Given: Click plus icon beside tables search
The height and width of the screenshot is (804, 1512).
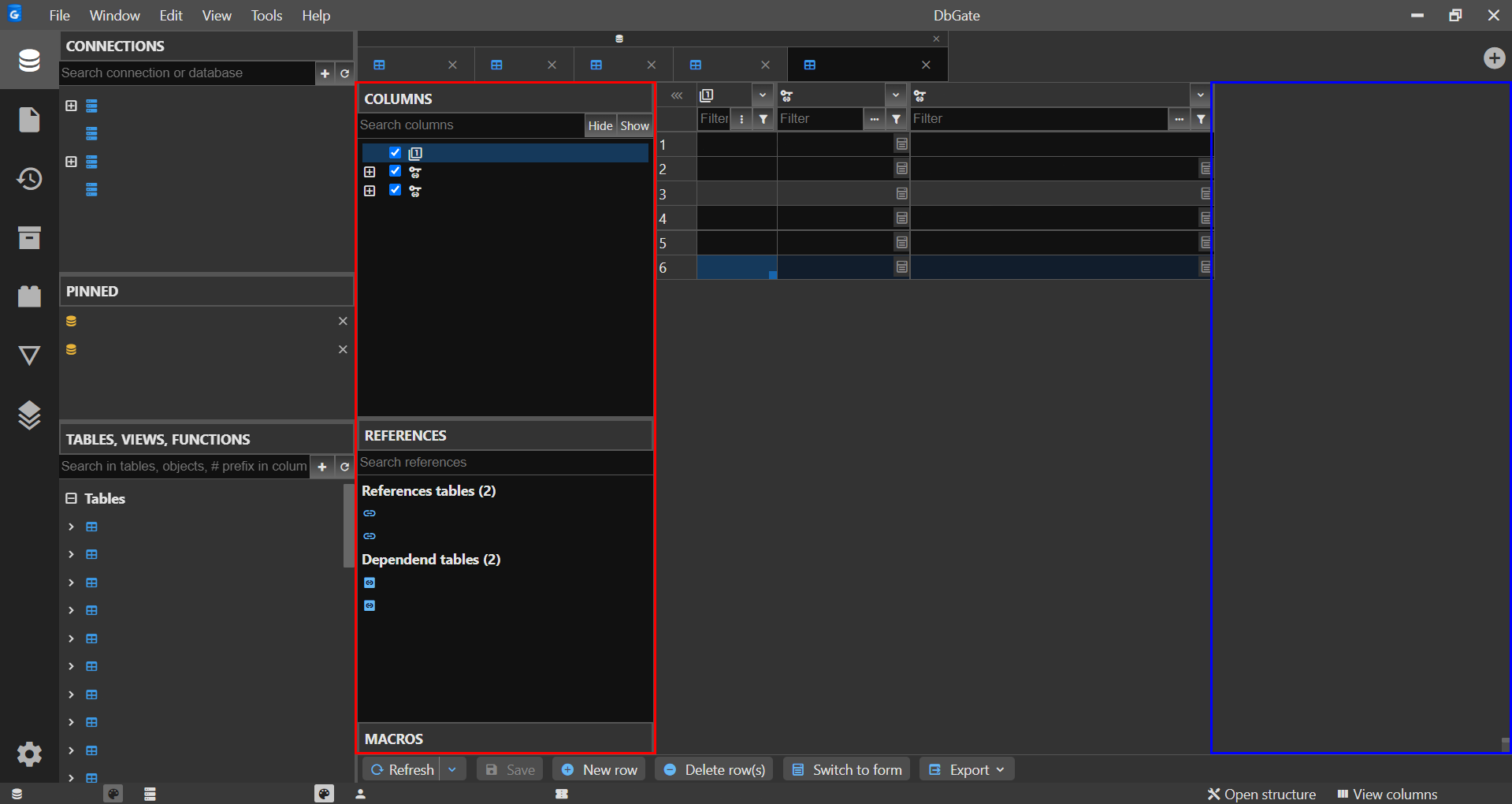Looking at the screenshot, I should (321, 467).
